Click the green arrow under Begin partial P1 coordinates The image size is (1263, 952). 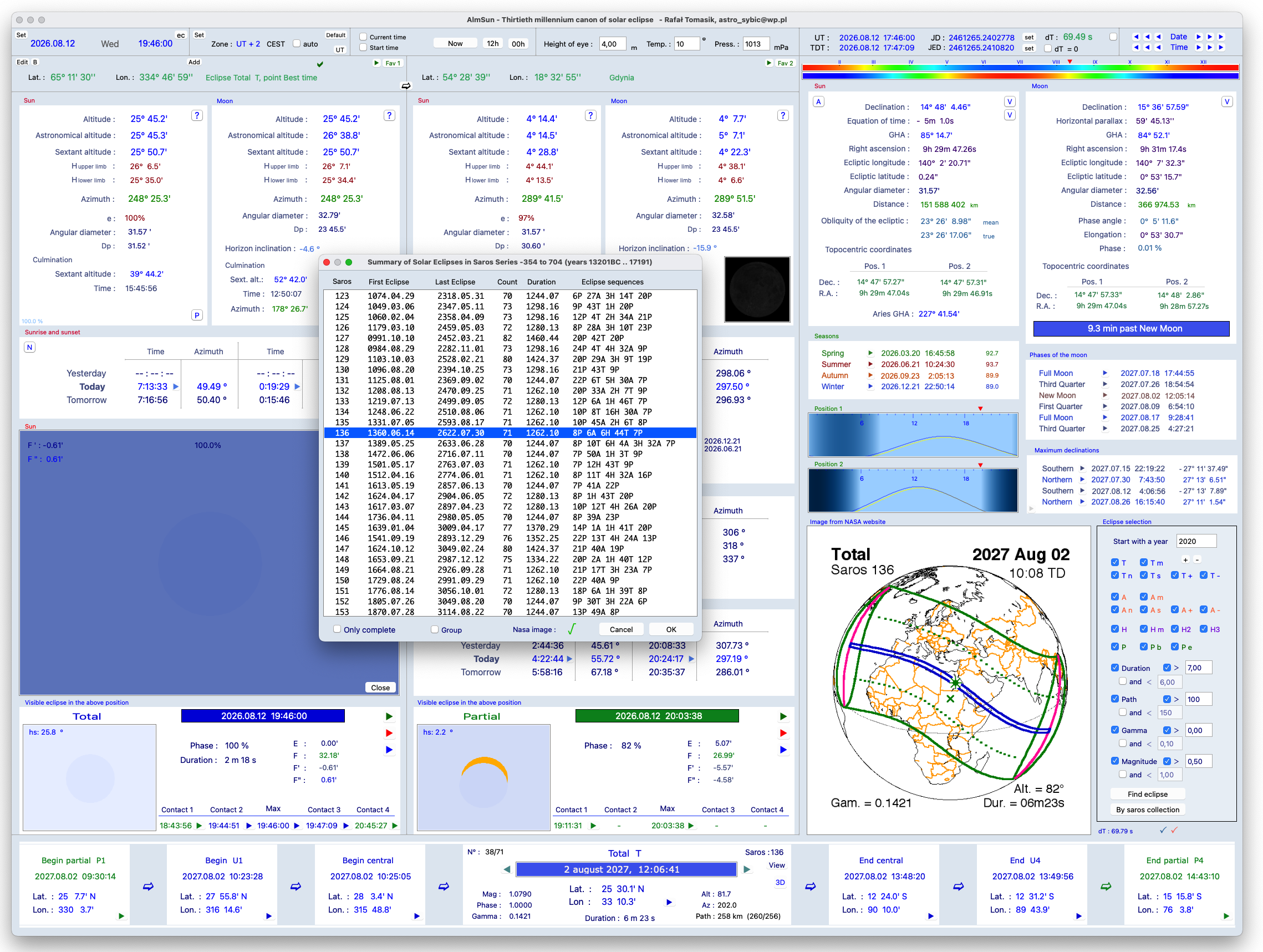coord(121,916)
